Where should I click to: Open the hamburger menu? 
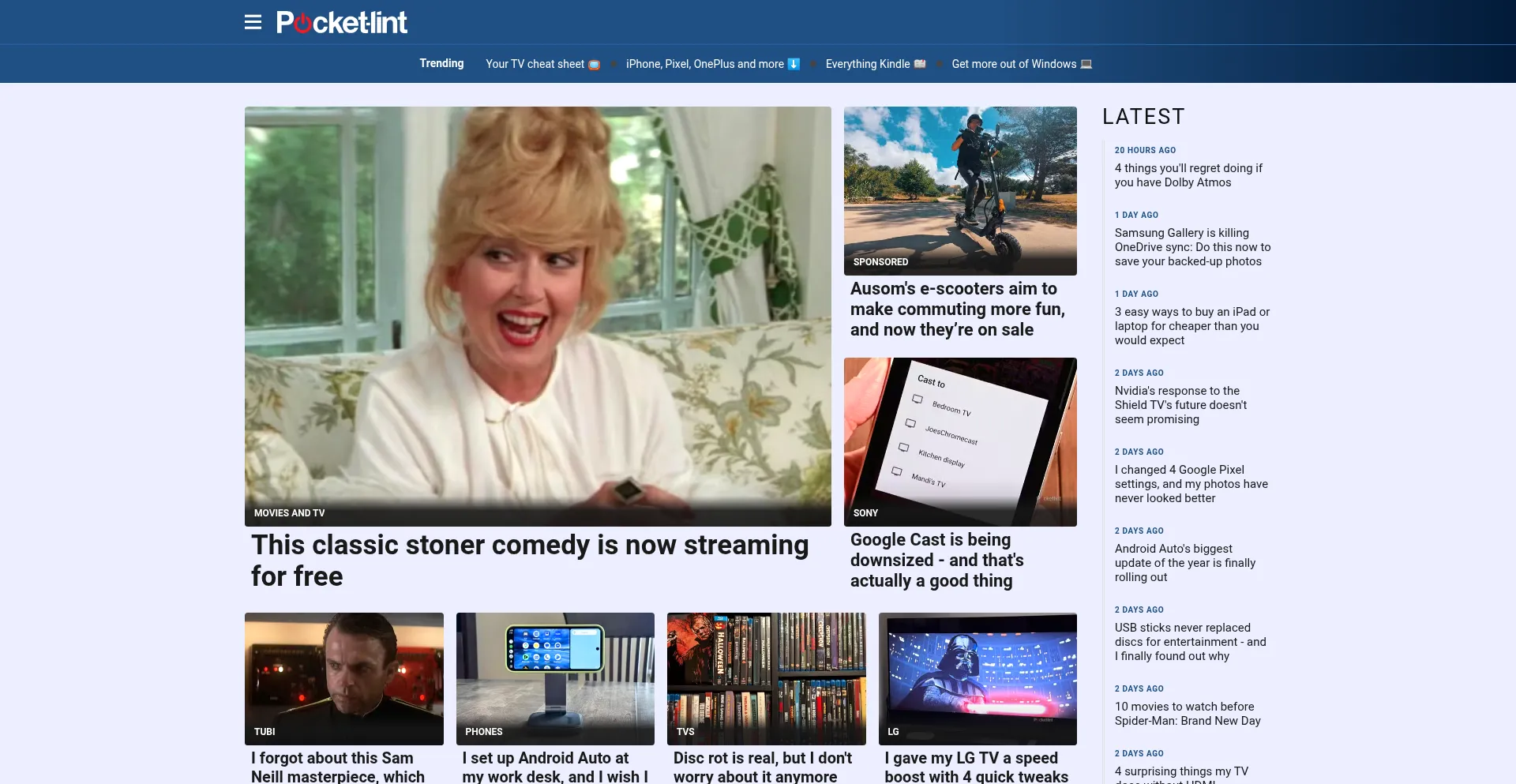(x=253, y=22)
